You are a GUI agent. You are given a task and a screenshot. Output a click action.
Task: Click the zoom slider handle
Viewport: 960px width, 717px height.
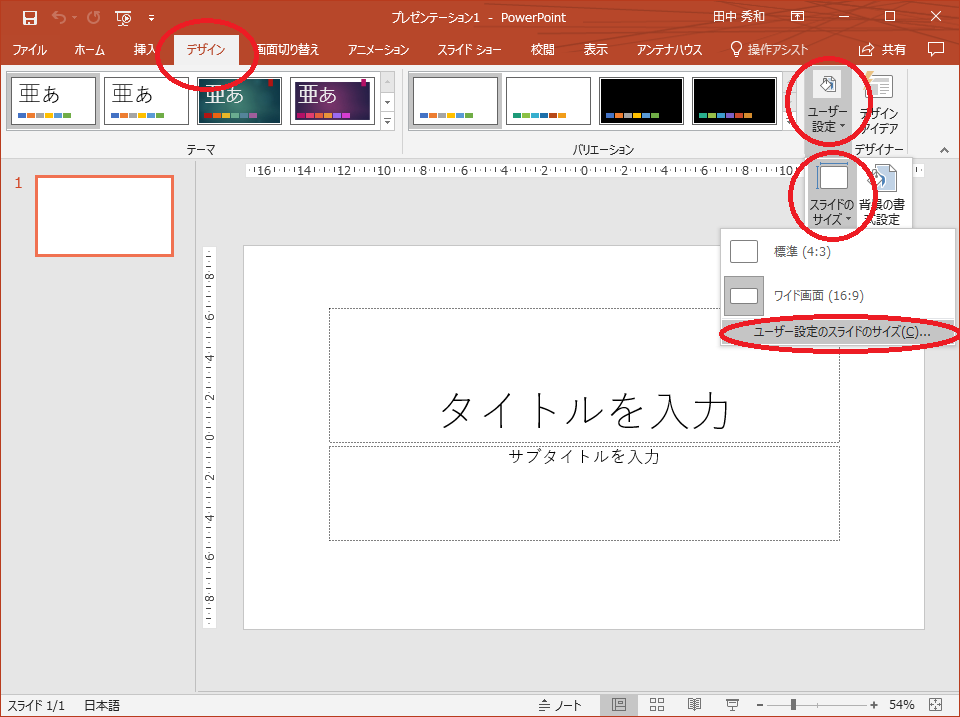[793, 705]
